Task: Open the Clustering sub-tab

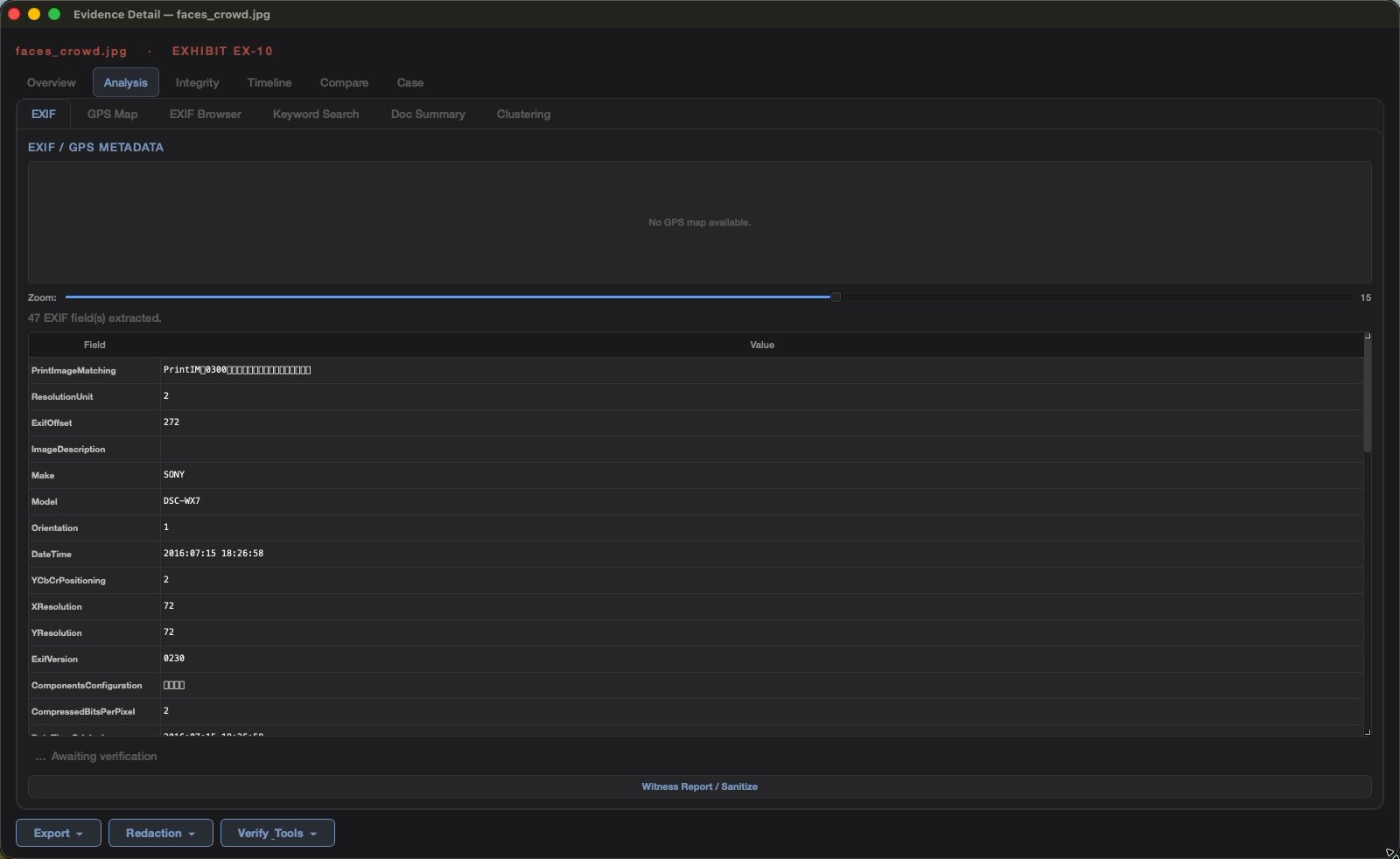Action: [x=523, y=114]
